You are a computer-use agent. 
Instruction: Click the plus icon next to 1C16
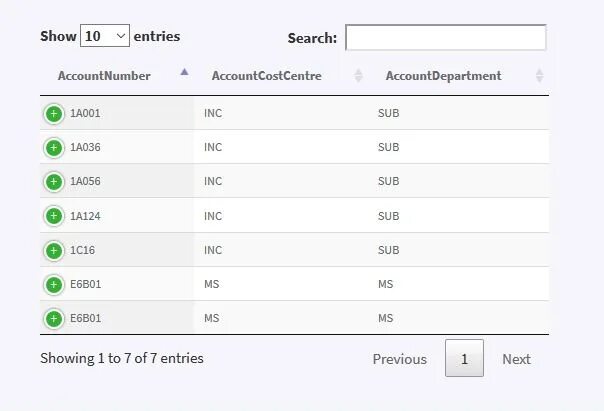[54, 250]
